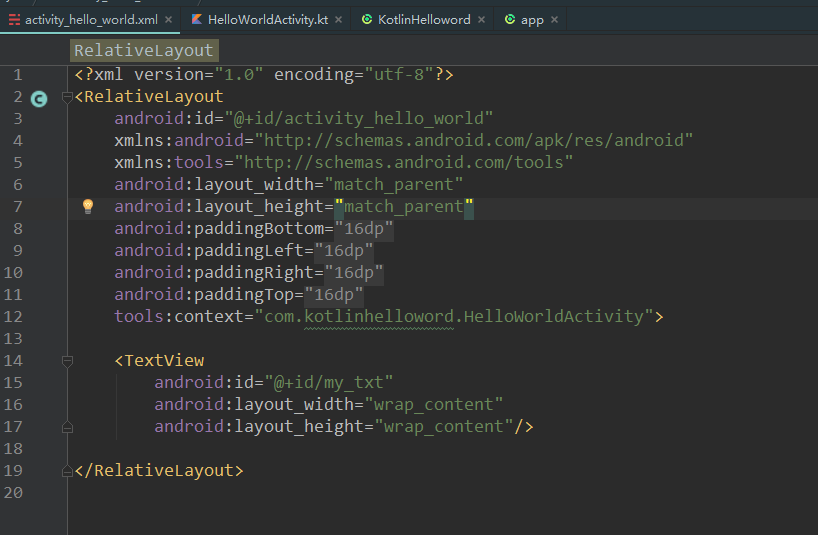Screen dimensions: 818x535
Task: Click the related class gutter icon on line 2
Action: pos(39,99)
